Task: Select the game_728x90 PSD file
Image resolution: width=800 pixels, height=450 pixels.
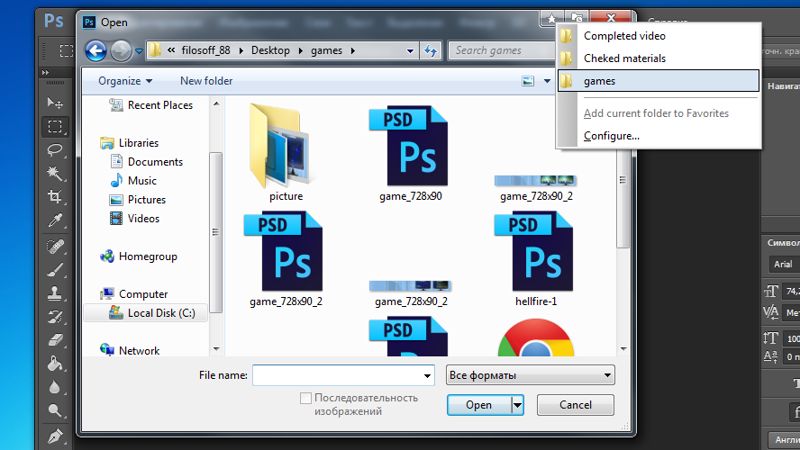Action: click(409, 147)
